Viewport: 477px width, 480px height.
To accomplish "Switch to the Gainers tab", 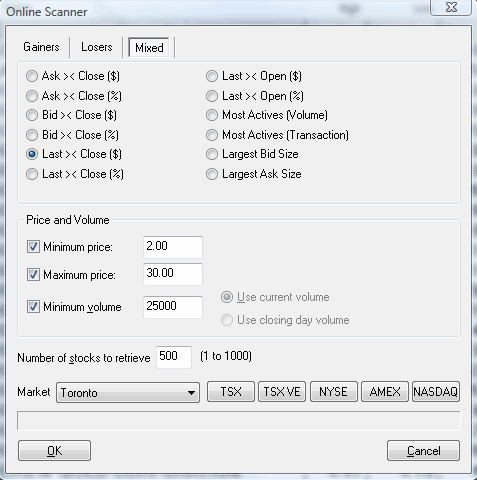I will coord(41,47).
